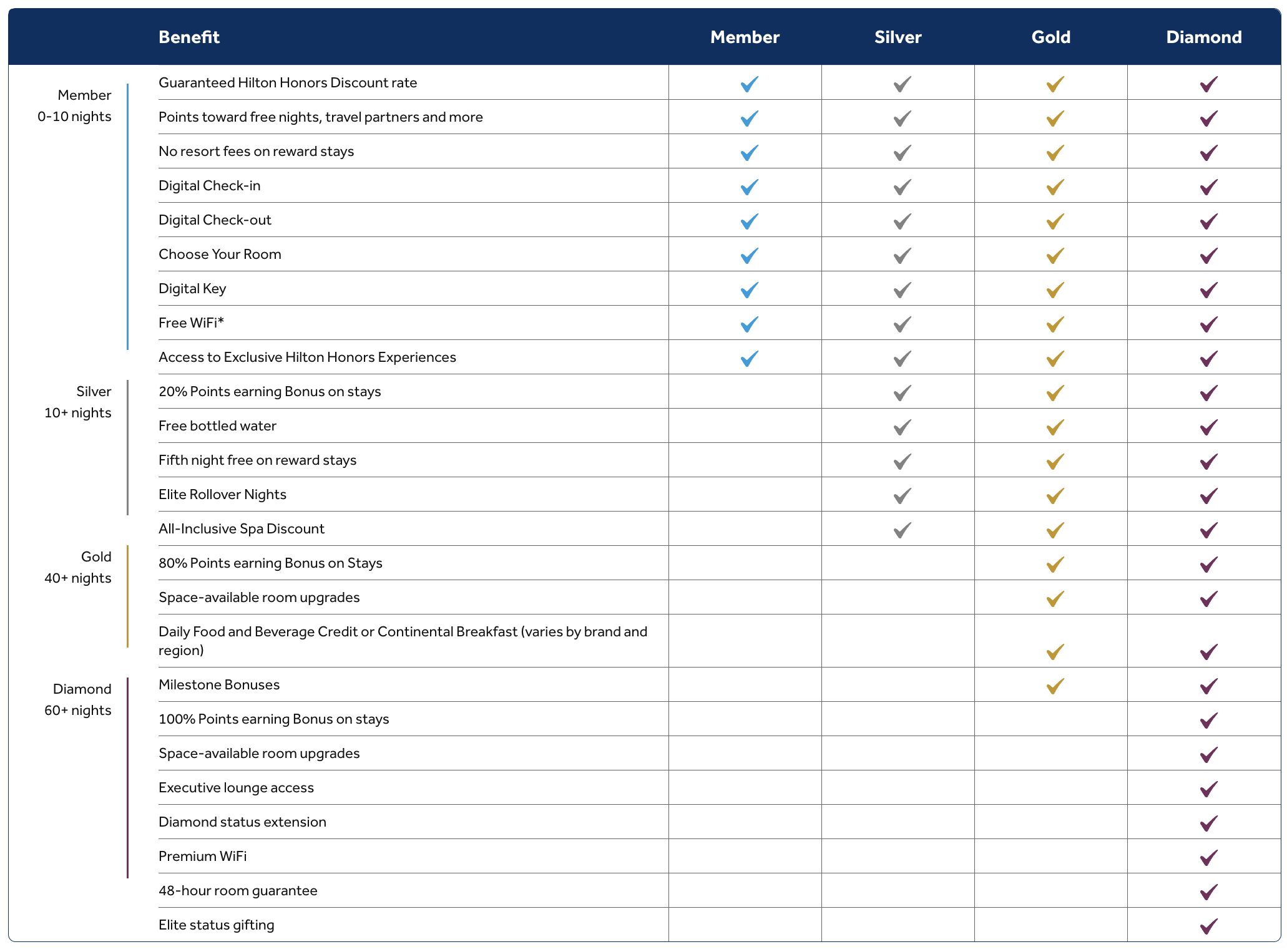This screenshot has width=1287, height=952.
Task: Click the Silver 10+ nights tier label
Action: (x=78, y=402)
